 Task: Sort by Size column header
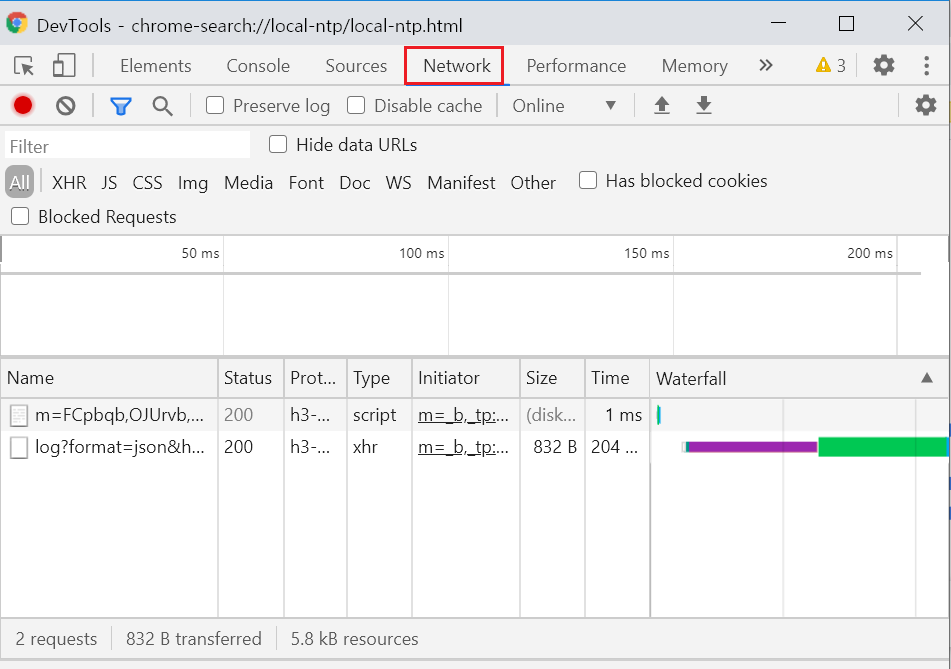click(x=552, y=378)
